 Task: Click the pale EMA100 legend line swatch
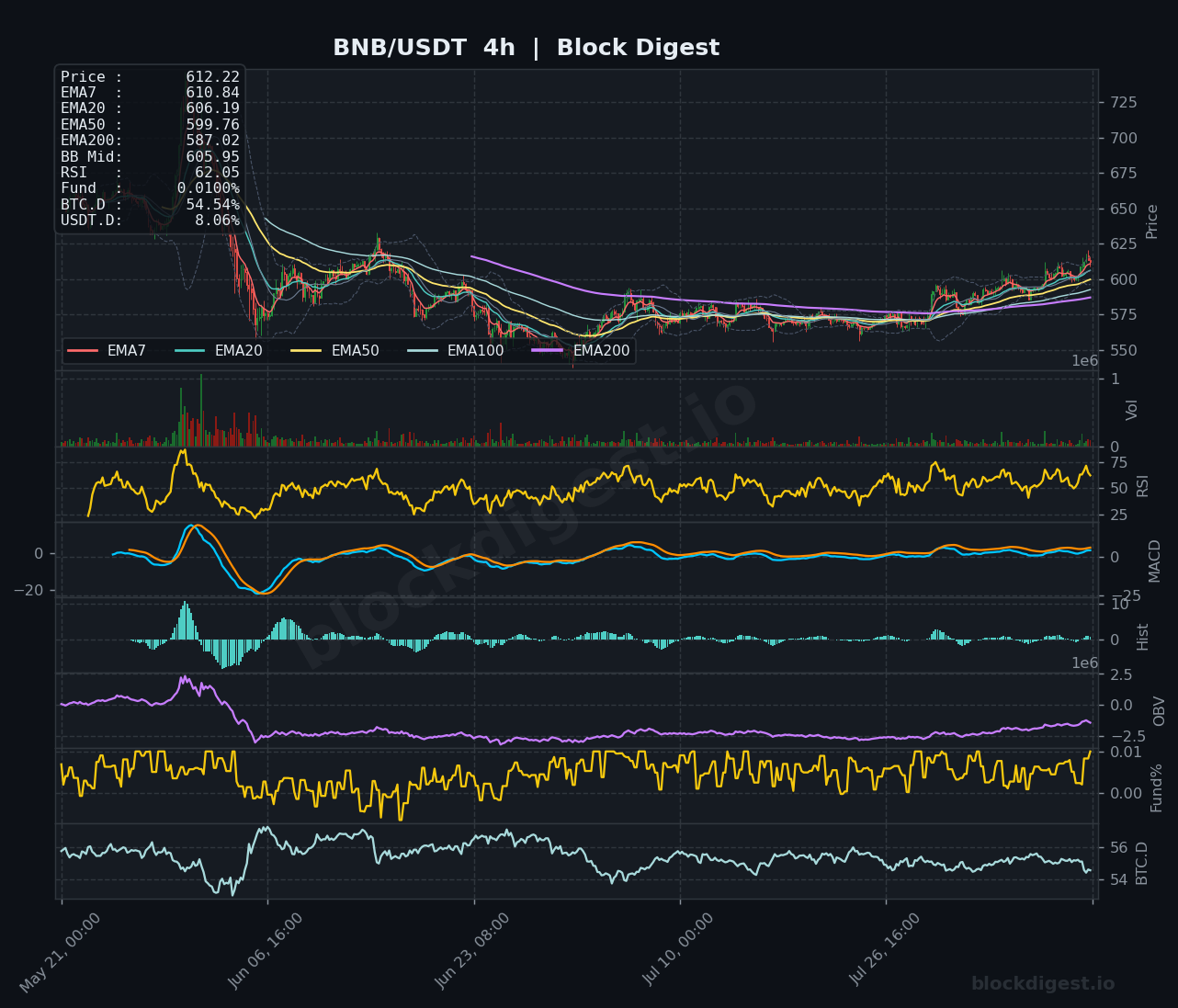[x=423, y=351]
